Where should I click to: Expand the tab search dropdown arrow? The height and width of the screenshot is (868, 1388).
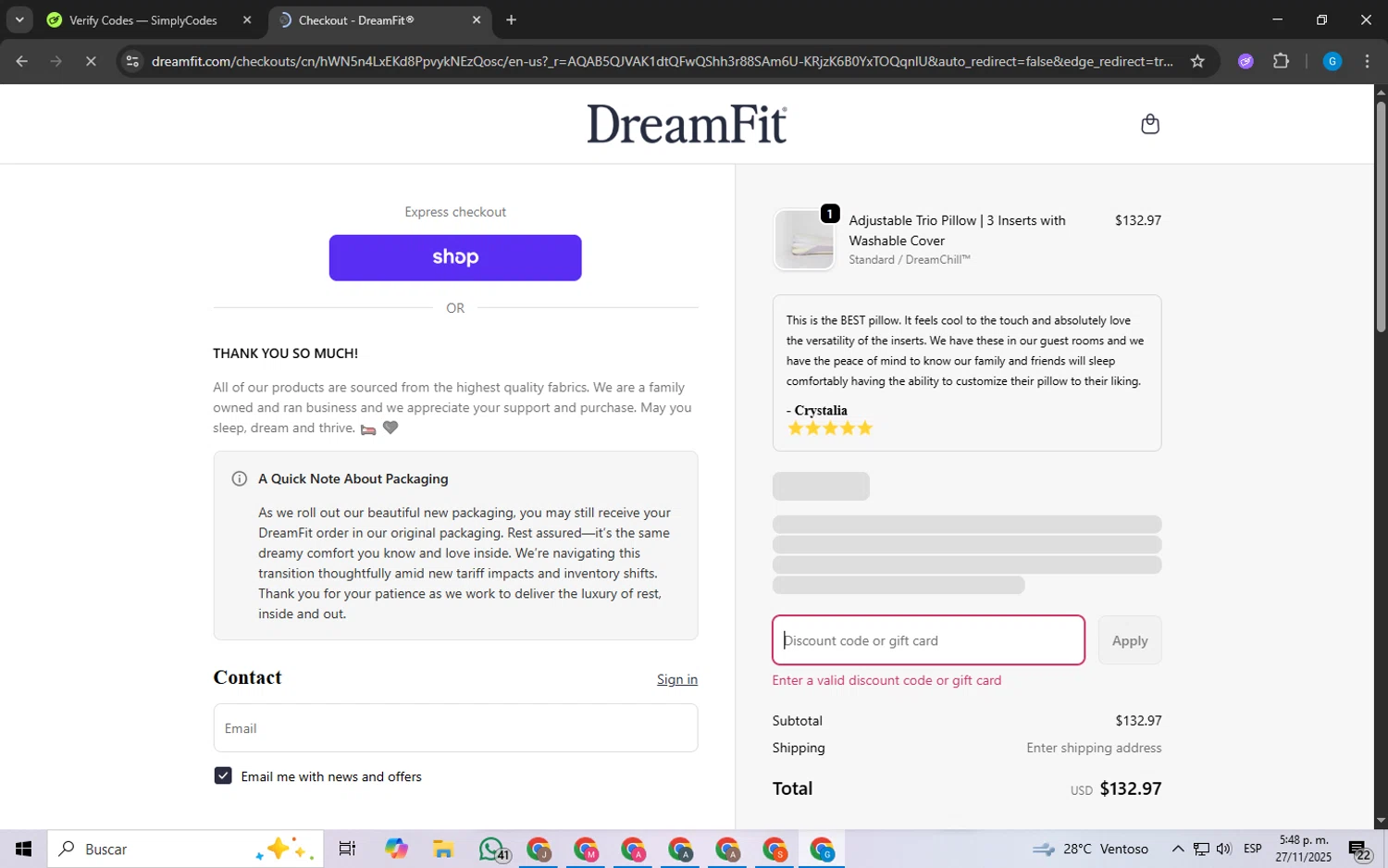pos(19,19)
